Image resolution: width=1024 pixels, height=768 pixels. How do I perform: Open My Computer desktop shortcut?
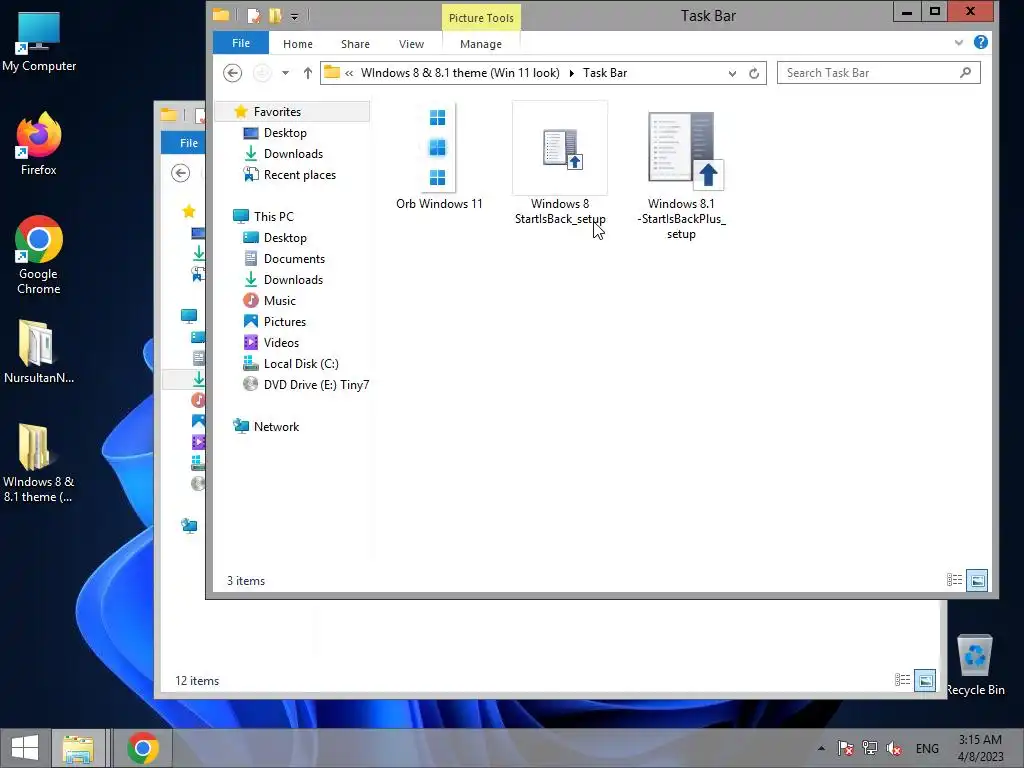[39, 42]
